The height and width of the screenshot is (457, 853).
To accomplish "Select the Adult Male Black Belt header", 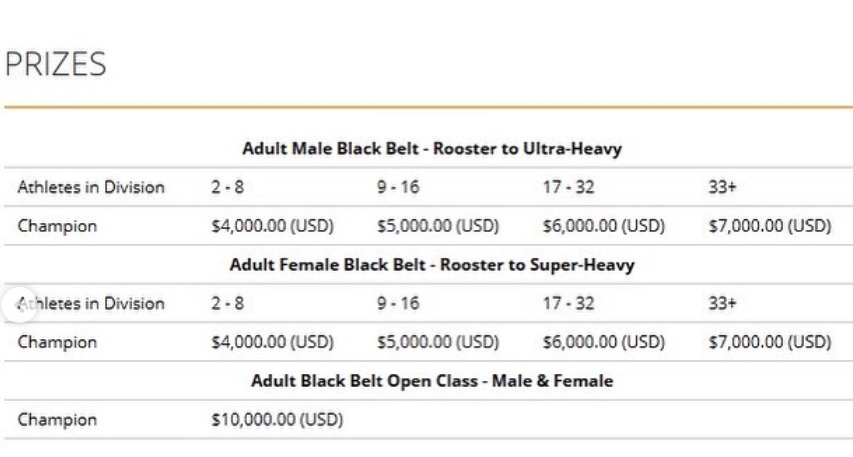I will click(432, 149).
